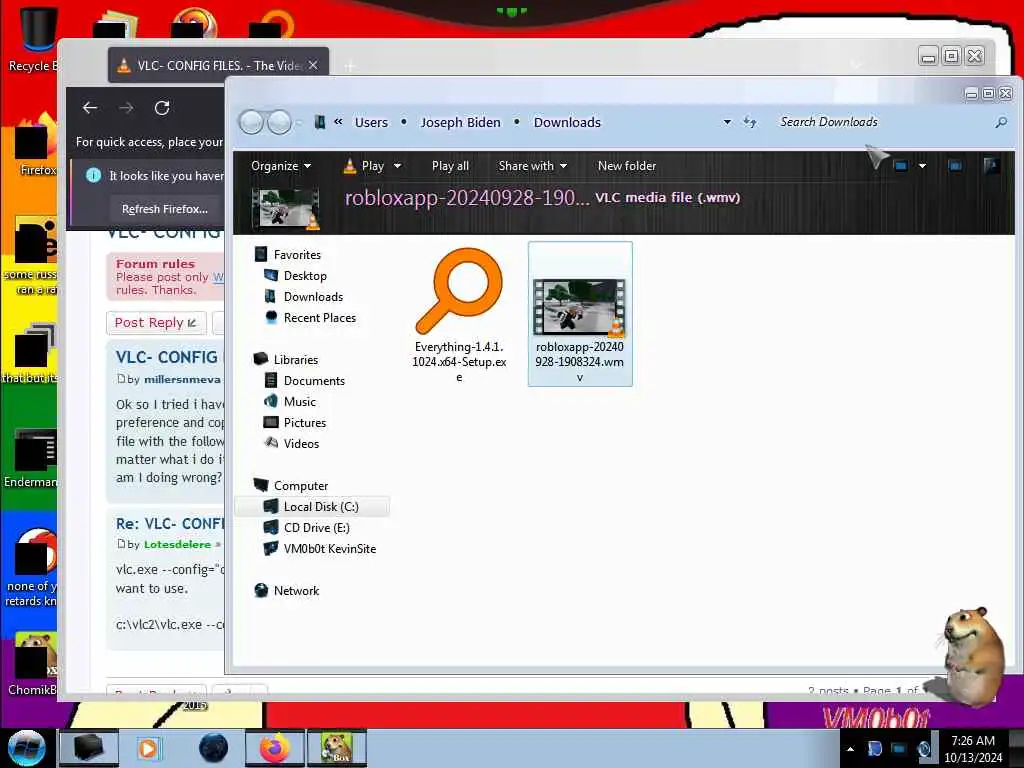Select Computer in the navigation pane
Viewport: 1024px width, 768px height.
pyautogui.click(x=300, y=486)
